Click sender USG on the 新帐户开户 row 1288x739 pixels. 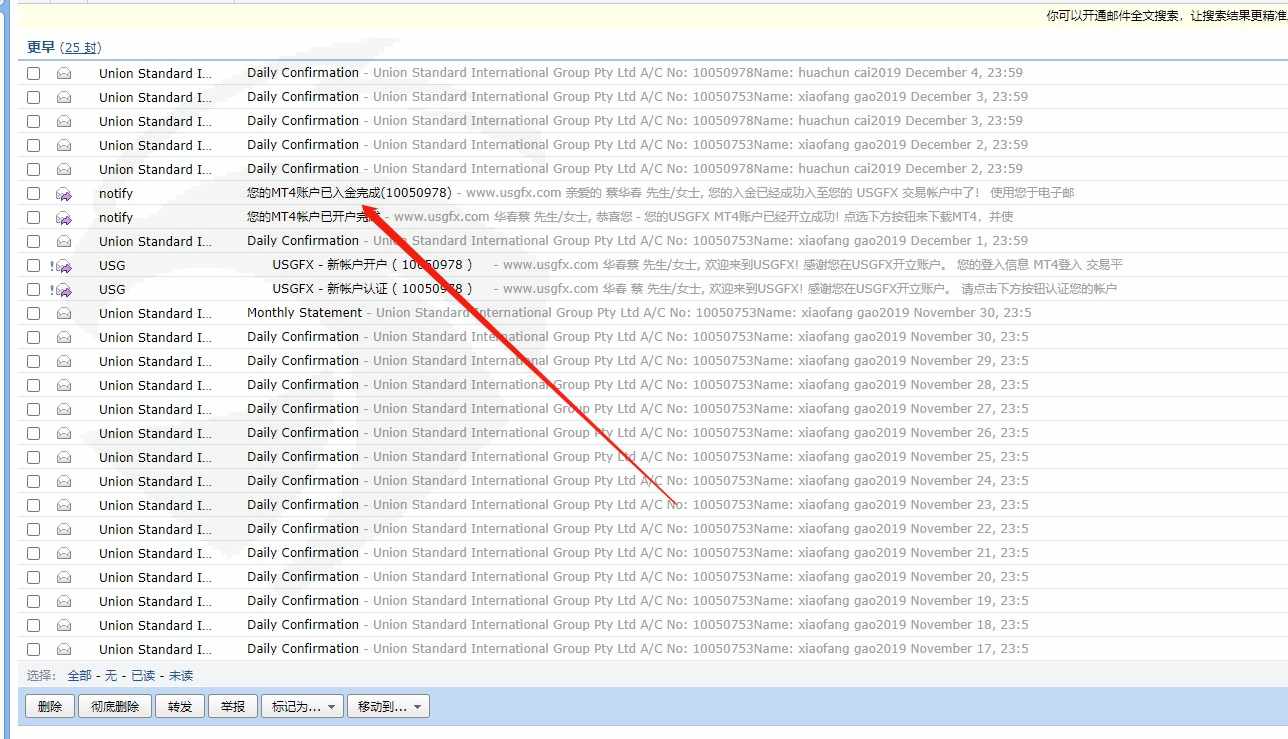[112, 265]
